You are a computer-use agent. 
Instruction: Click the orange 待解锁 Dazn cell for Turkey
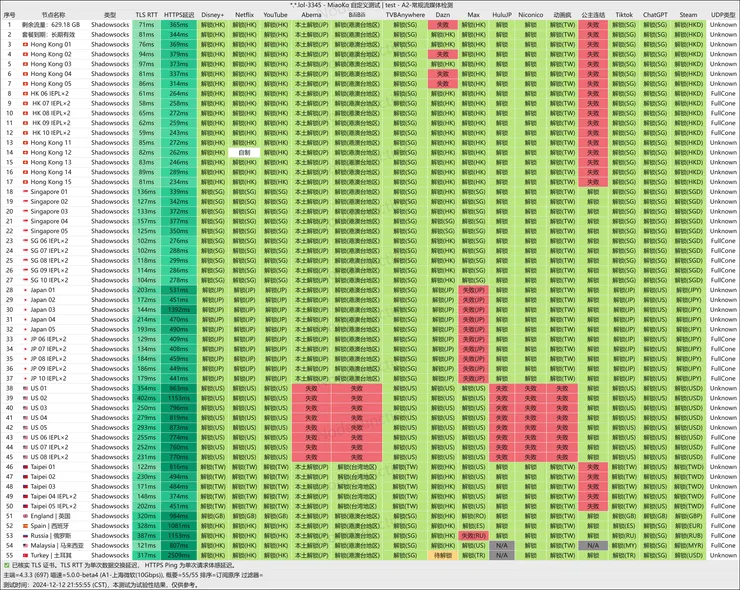pyautogui.click(x=443, y=556)
